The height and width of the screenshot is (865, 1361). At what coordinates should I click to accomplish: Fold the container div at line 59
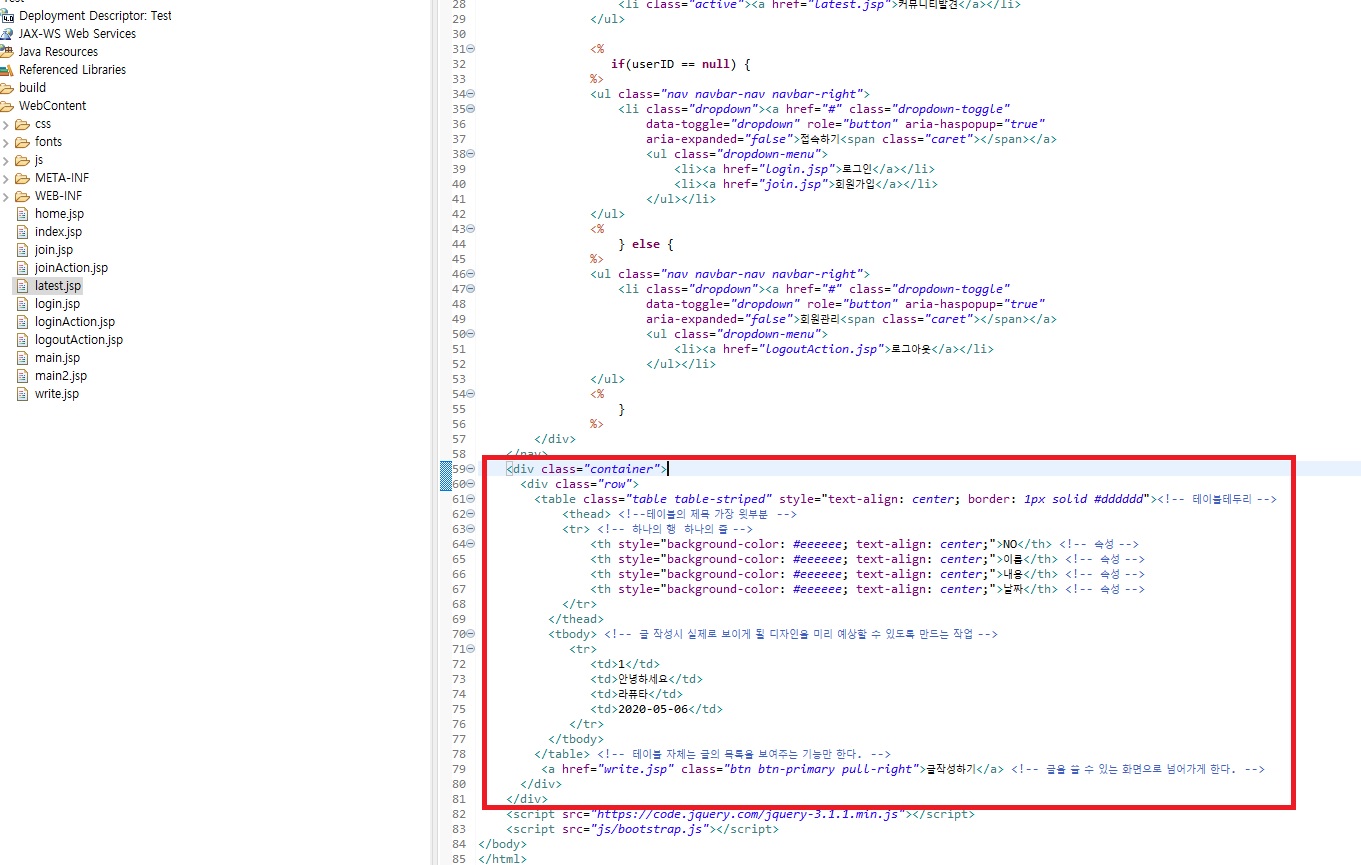(471, 469)
